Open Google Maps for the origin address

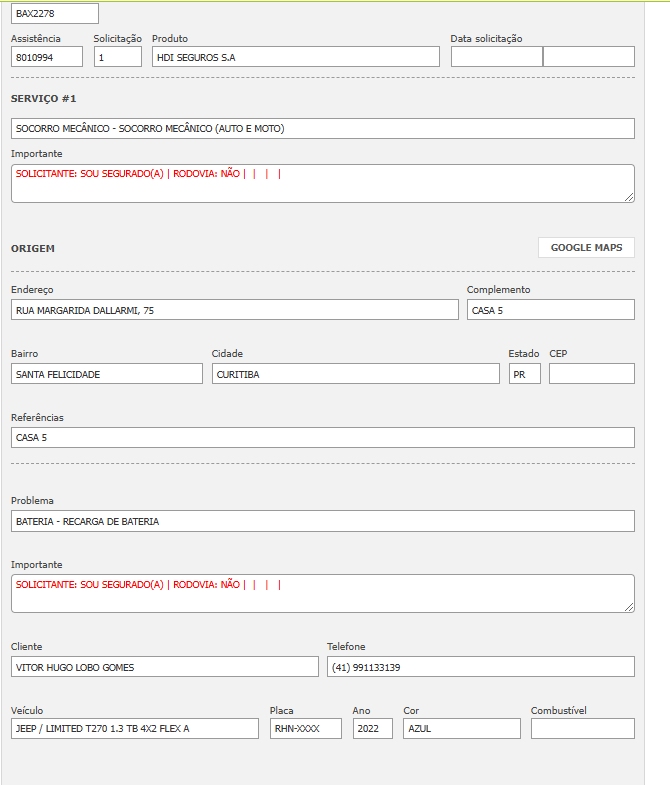[x=586, y=248]
